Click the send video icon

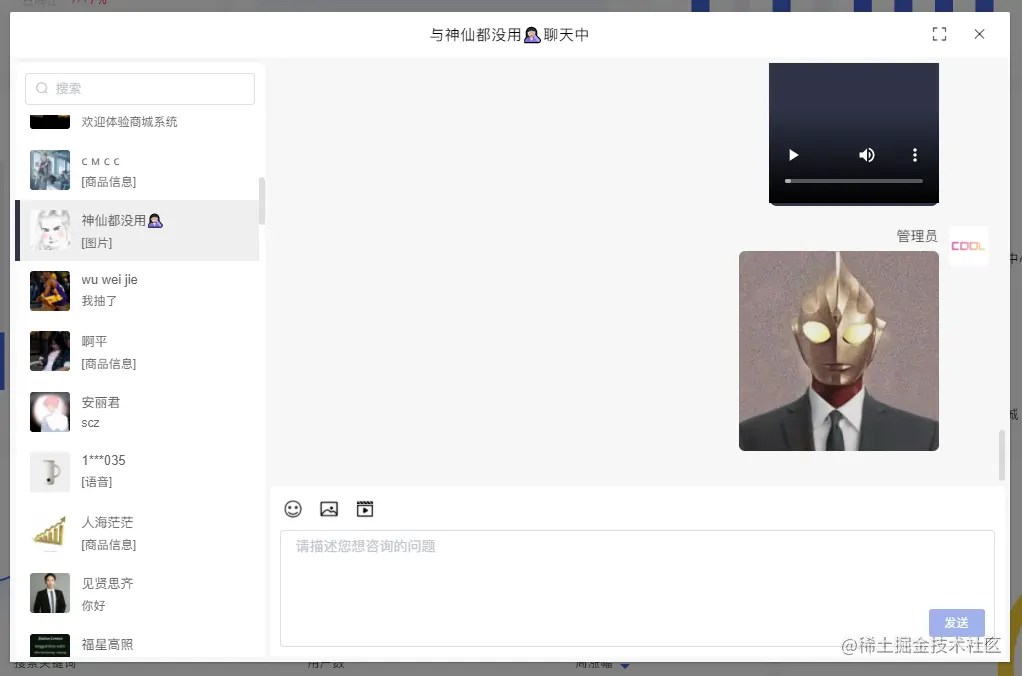click(x=365, y=509)
